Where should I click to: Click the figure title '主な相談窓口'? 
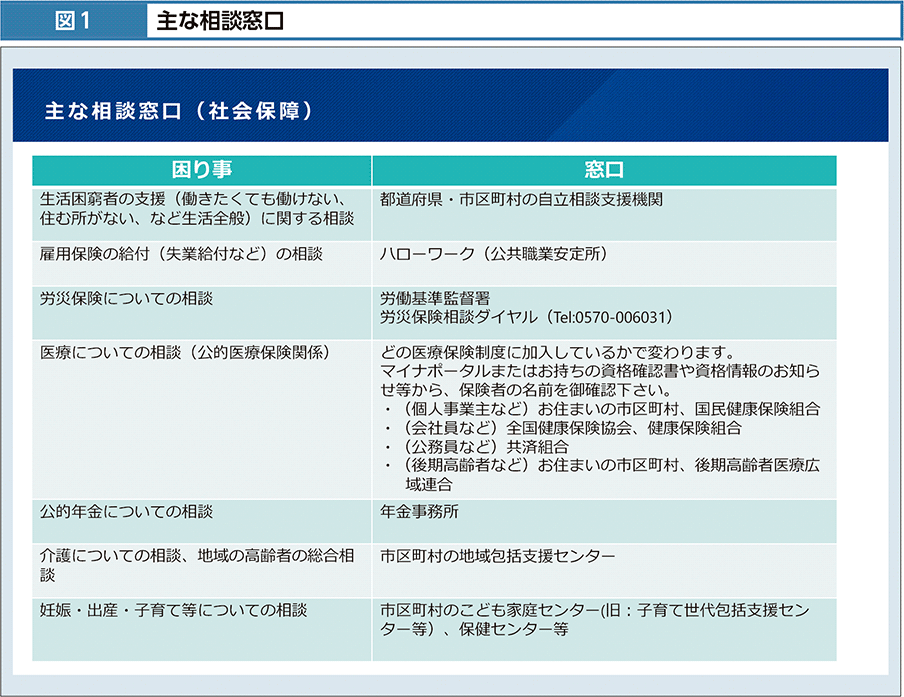[x=220, y=21]
